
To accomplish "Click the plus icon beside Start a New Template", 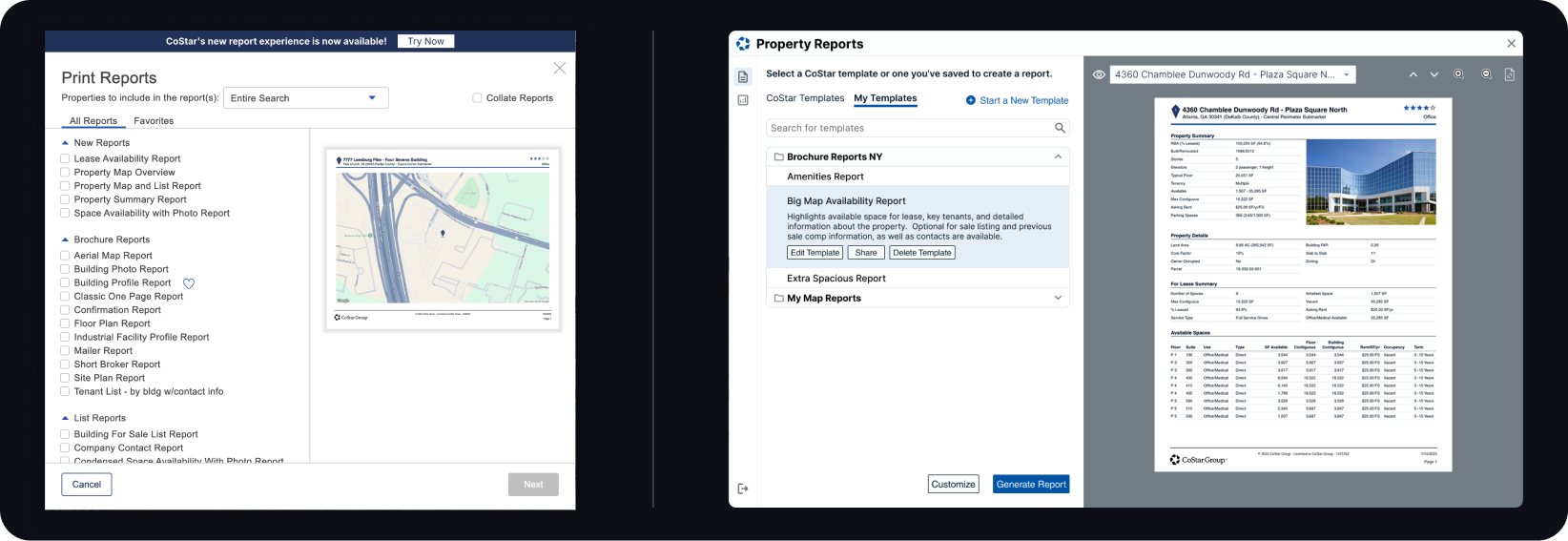I will tap(971, 100).
